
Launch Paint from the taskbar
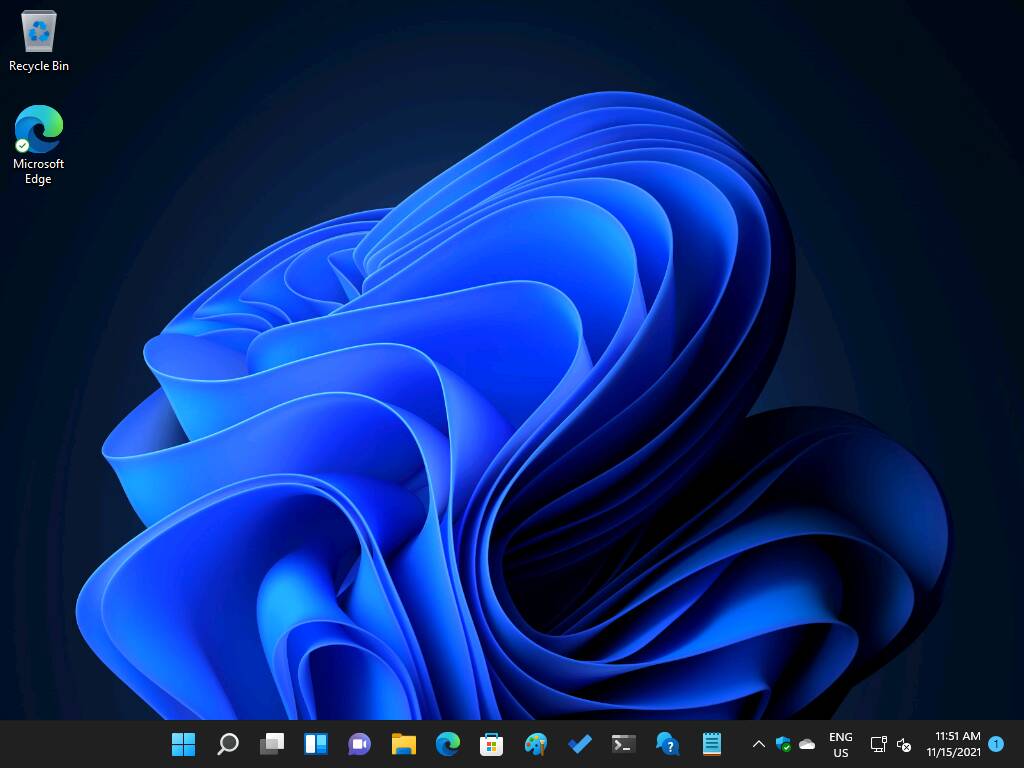[x=536, y=744]
